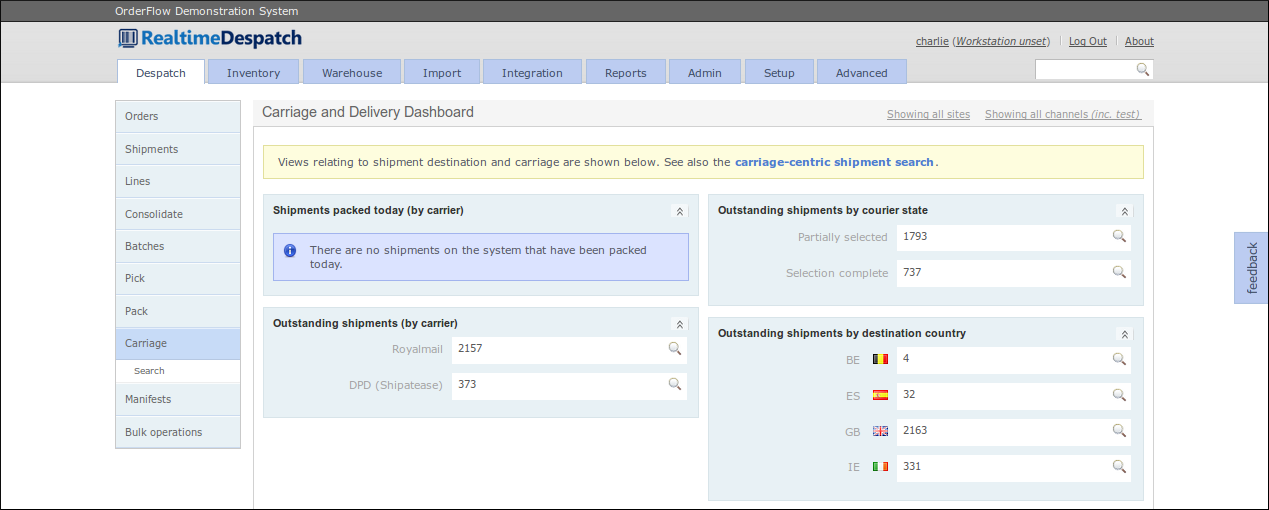1269x510 pixels.
Task: Open the Inventory tab
Action: 253,72
